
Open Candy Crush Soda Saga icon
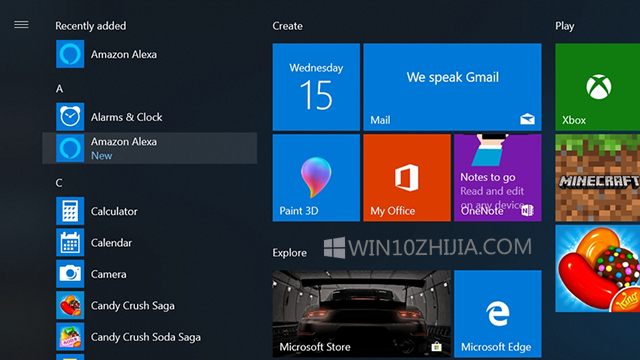point(70,337)
